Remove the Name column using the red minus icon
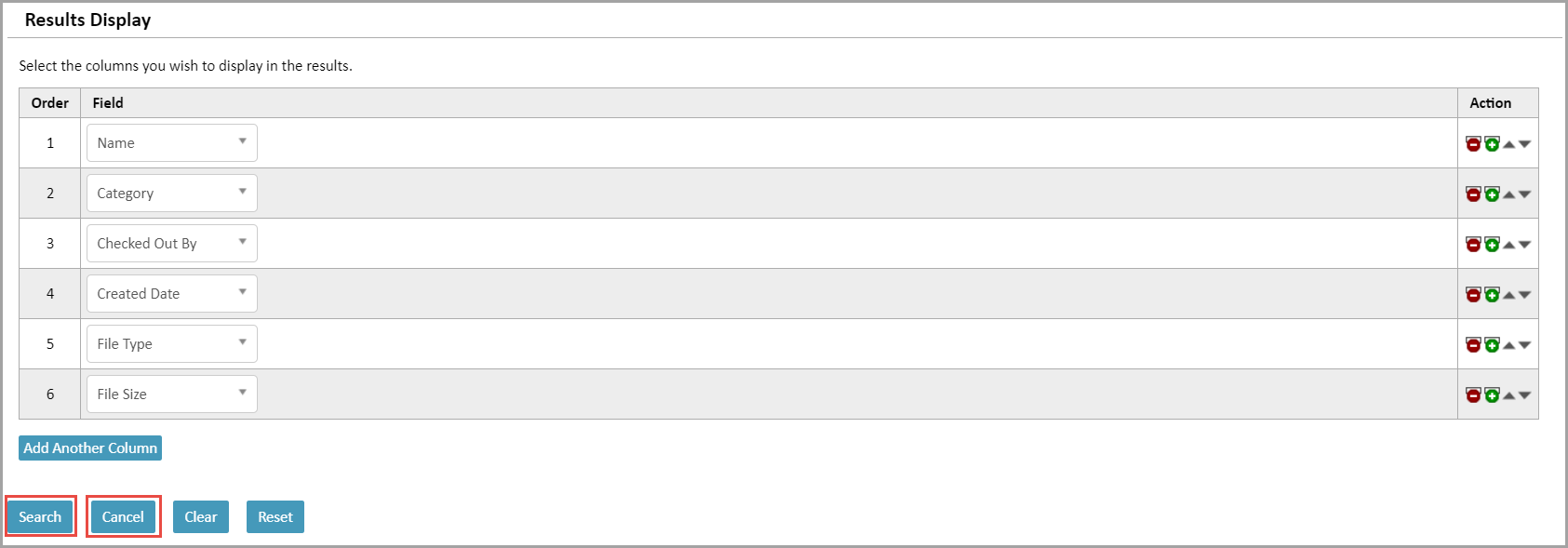The width and height of the screenshot is (1568, 548). [x=1474, y=142]
